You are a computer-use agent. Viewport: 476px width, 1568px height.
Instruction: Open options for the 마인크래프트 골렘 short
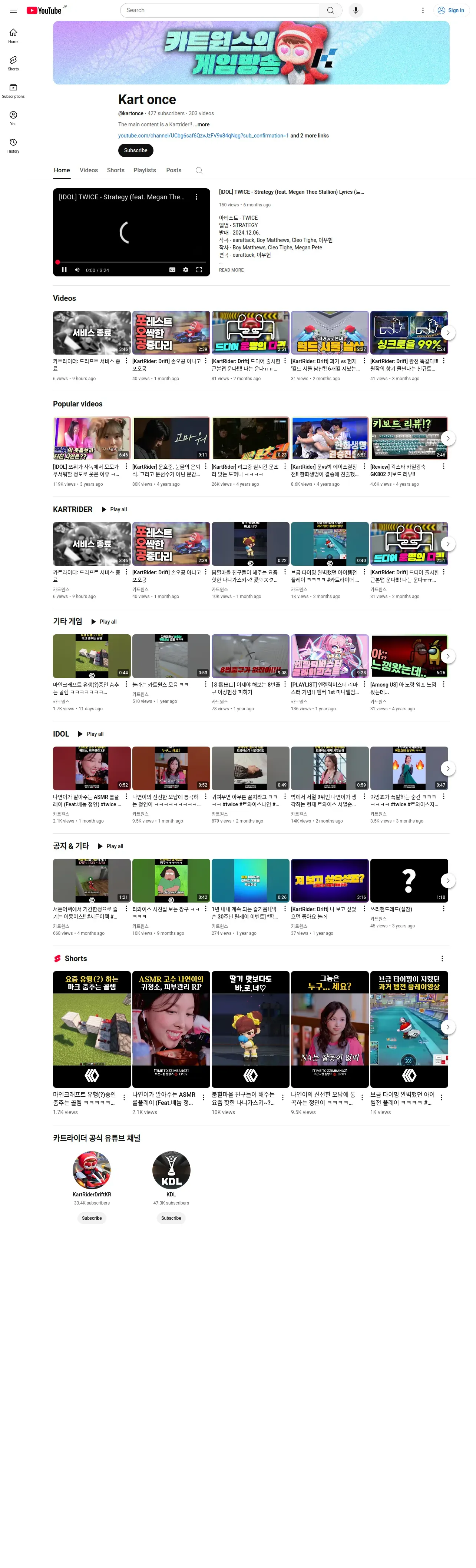pyautogui.click(x=124, y=1097)
